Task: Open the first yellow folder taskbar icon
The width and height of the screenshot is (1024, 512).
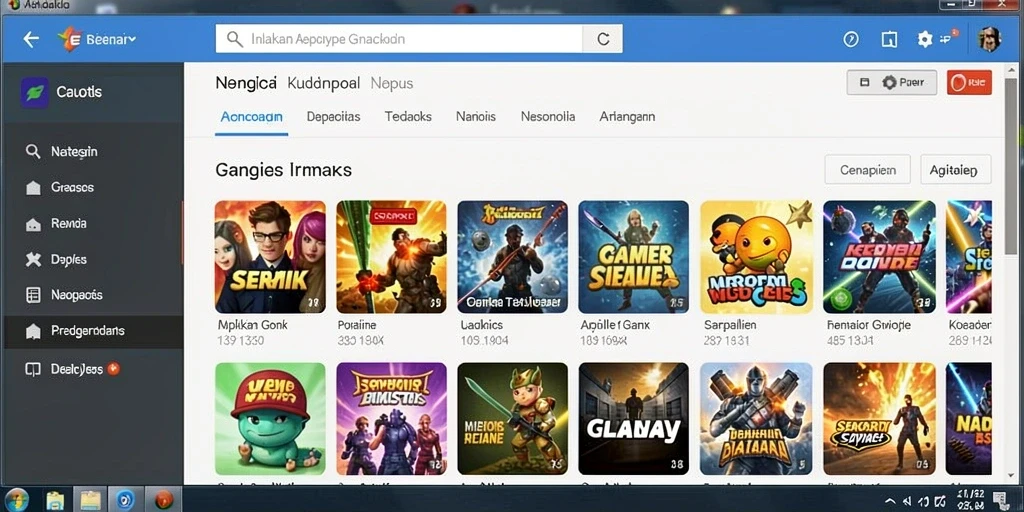Action: pos(56,500)
